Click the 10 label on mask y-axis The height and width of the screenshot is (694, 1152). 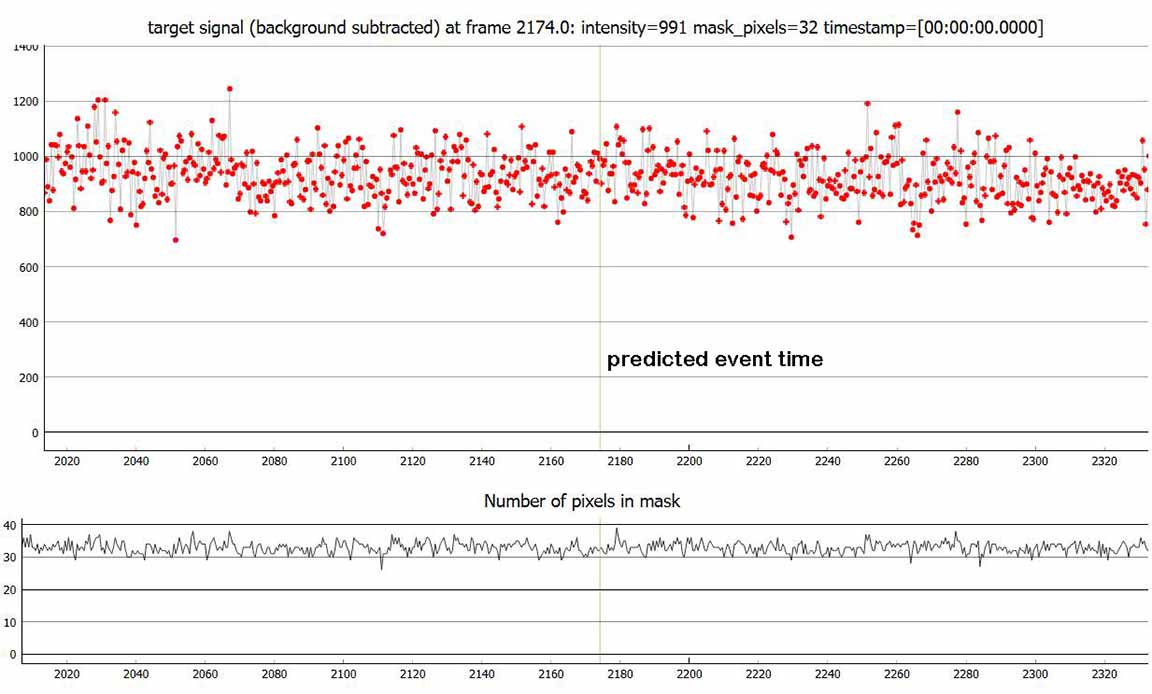click(10, 622)
